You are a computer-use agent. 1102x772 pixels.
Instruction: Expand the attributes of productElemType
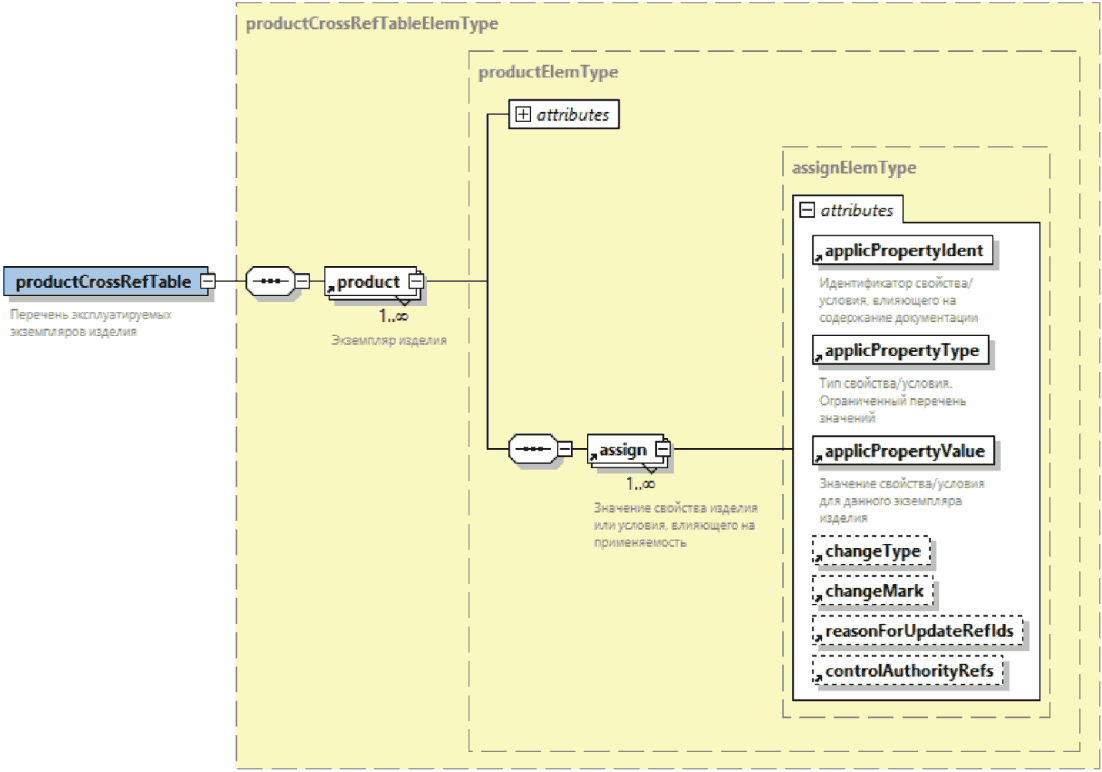coord(522,115)
